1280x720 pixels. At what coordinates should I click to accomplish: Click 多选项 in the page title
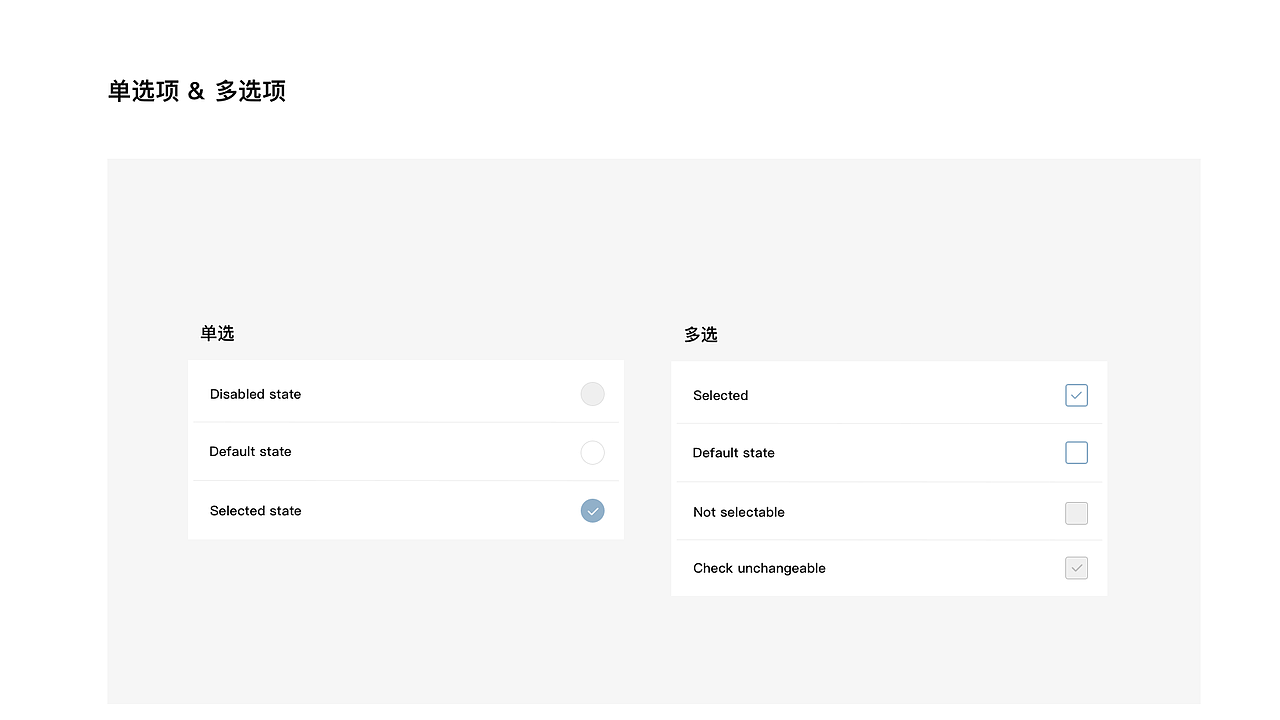(x=250, y=91)
